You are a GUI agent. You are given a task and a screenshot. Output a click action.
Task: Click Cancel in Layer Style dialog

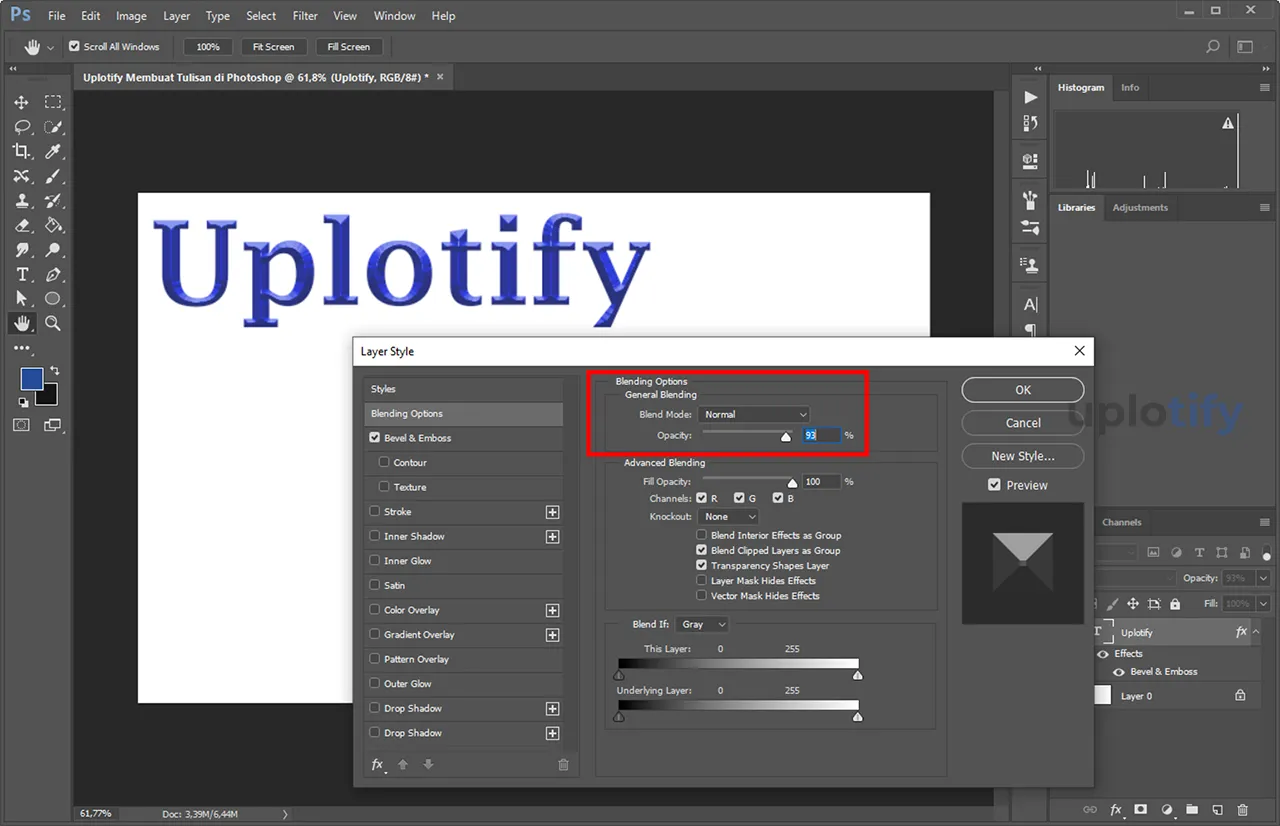(x=1023, y=423)
